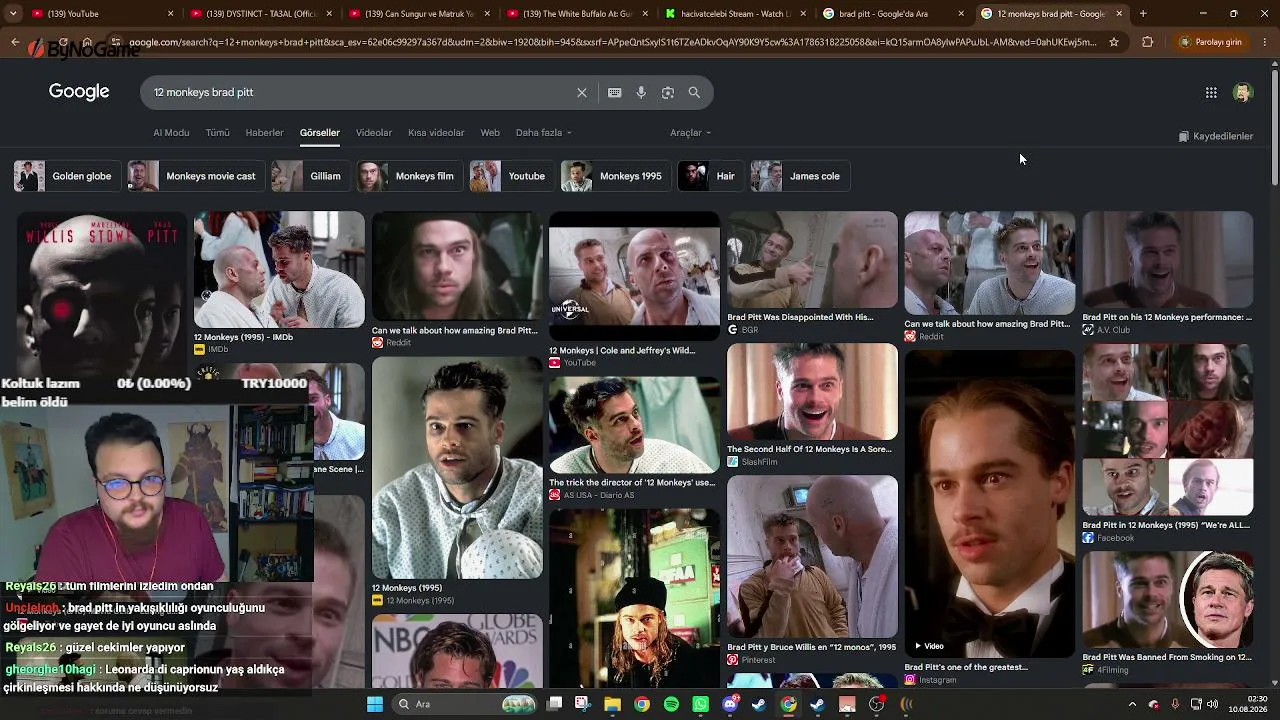Screen dimensions: 1280x720
Task: Open 'The trick the director' AS USA link
Action: pos(632,482)
